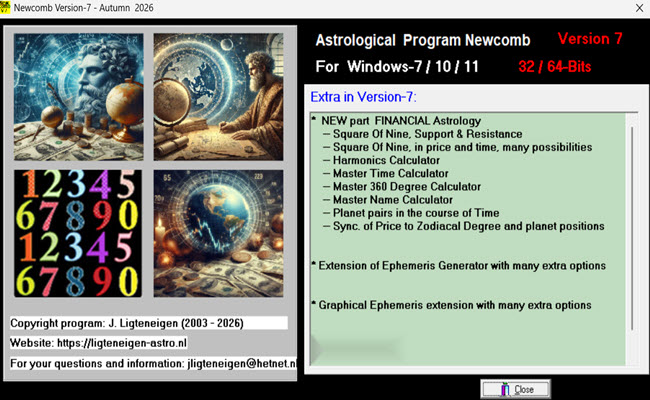Click the door icon on Close button
This screenshot has width=650, height=400.
(504, 389)
